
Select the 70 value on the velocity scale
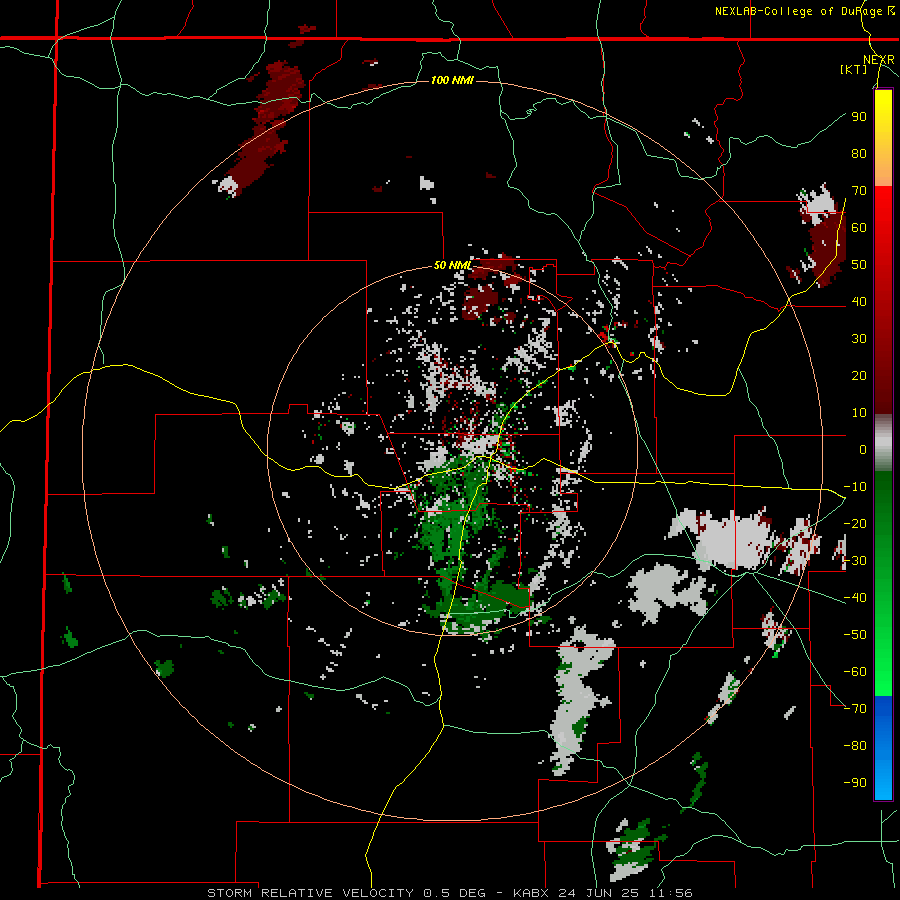coord(859,191)
